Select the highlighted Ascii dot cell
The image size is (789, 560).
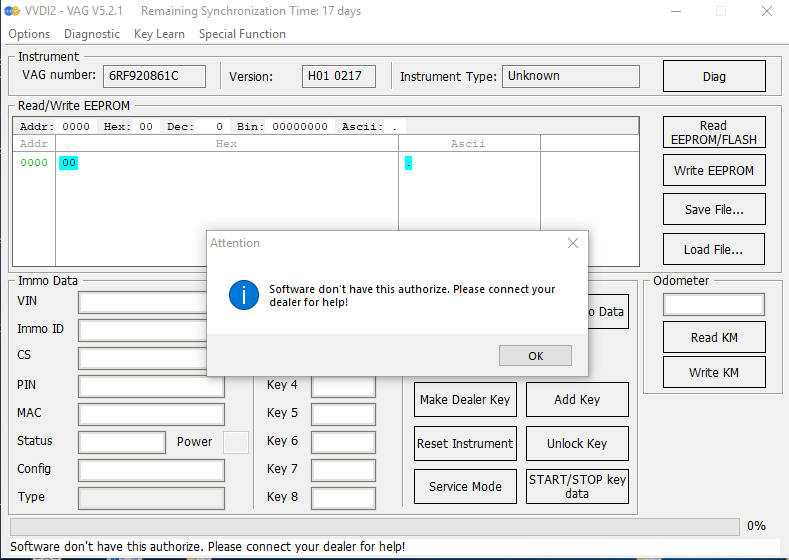(408, 163)
